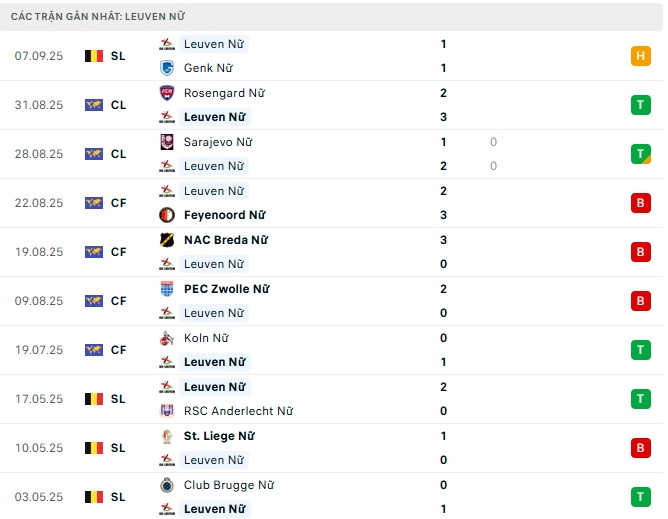Click the Genk Nữ club logo
The image size is (668, 519).
click(167, 68)
